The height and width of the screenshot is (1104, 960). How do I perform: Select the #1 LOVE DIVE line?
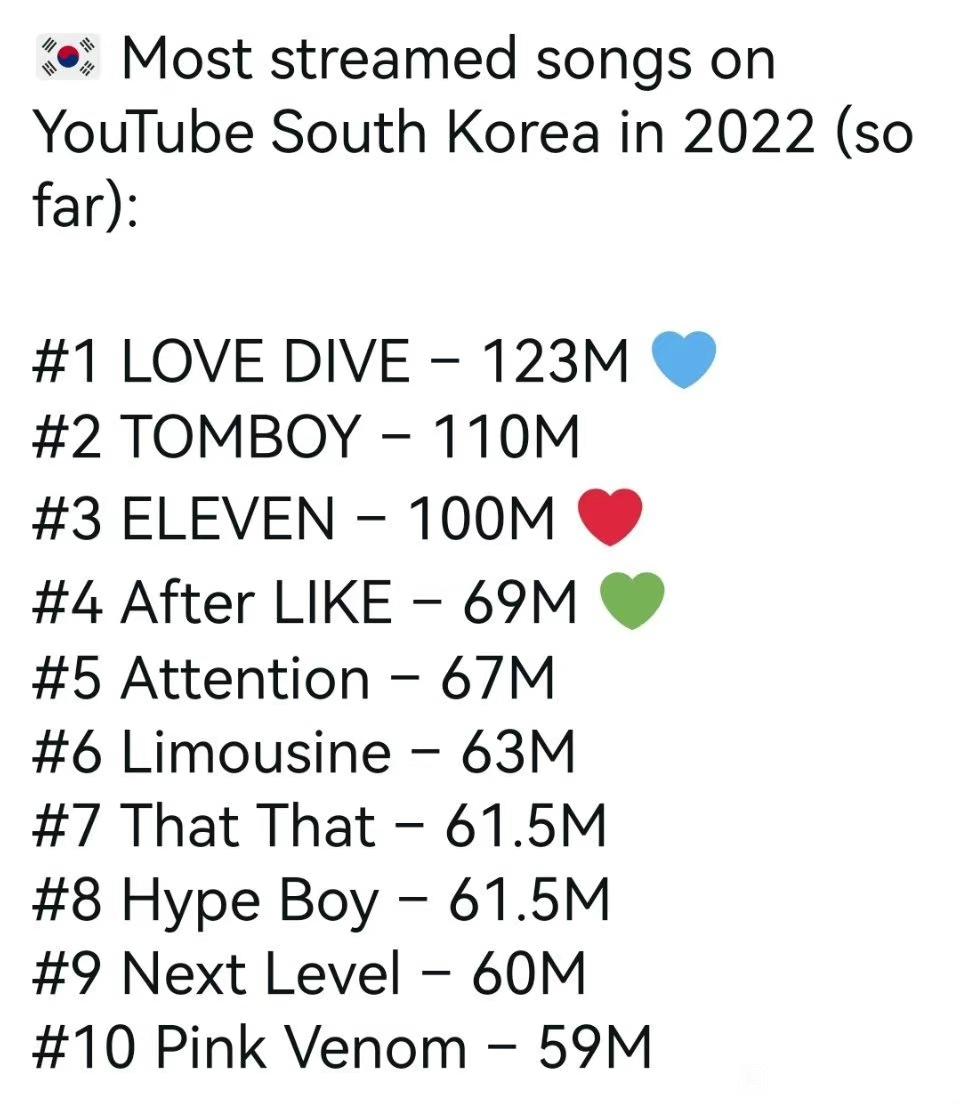pos(330,361)
